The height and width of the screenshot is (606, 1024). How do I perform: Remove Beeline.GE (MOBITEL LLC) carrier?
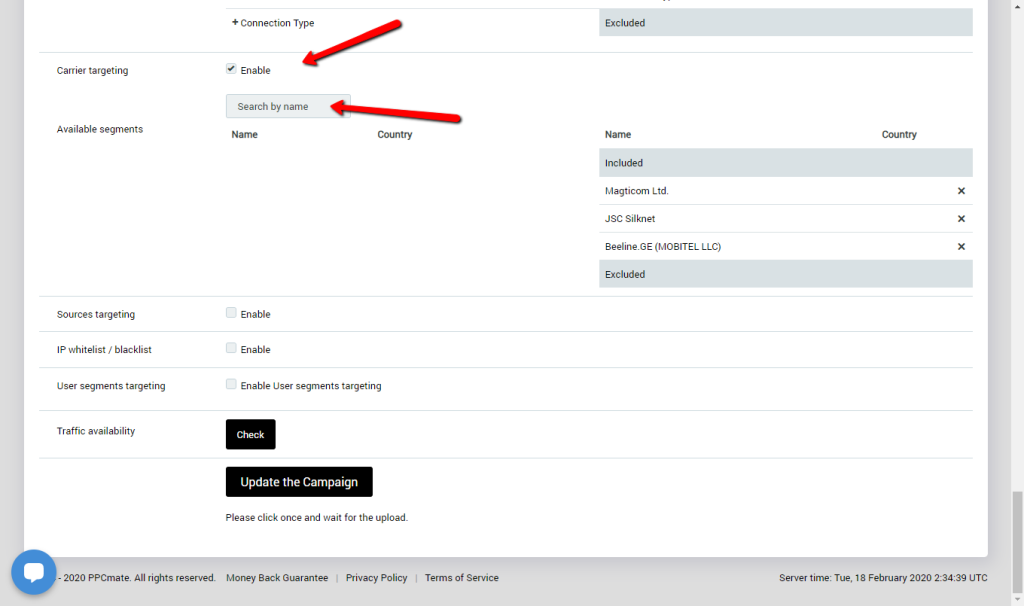[x=961, y=247]
